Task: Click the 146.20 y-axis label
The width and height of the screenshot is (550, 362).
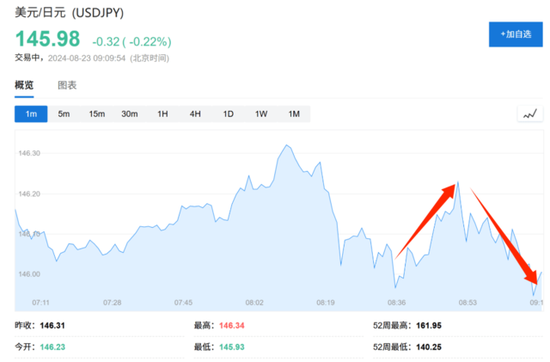Action: pos(29,194)
